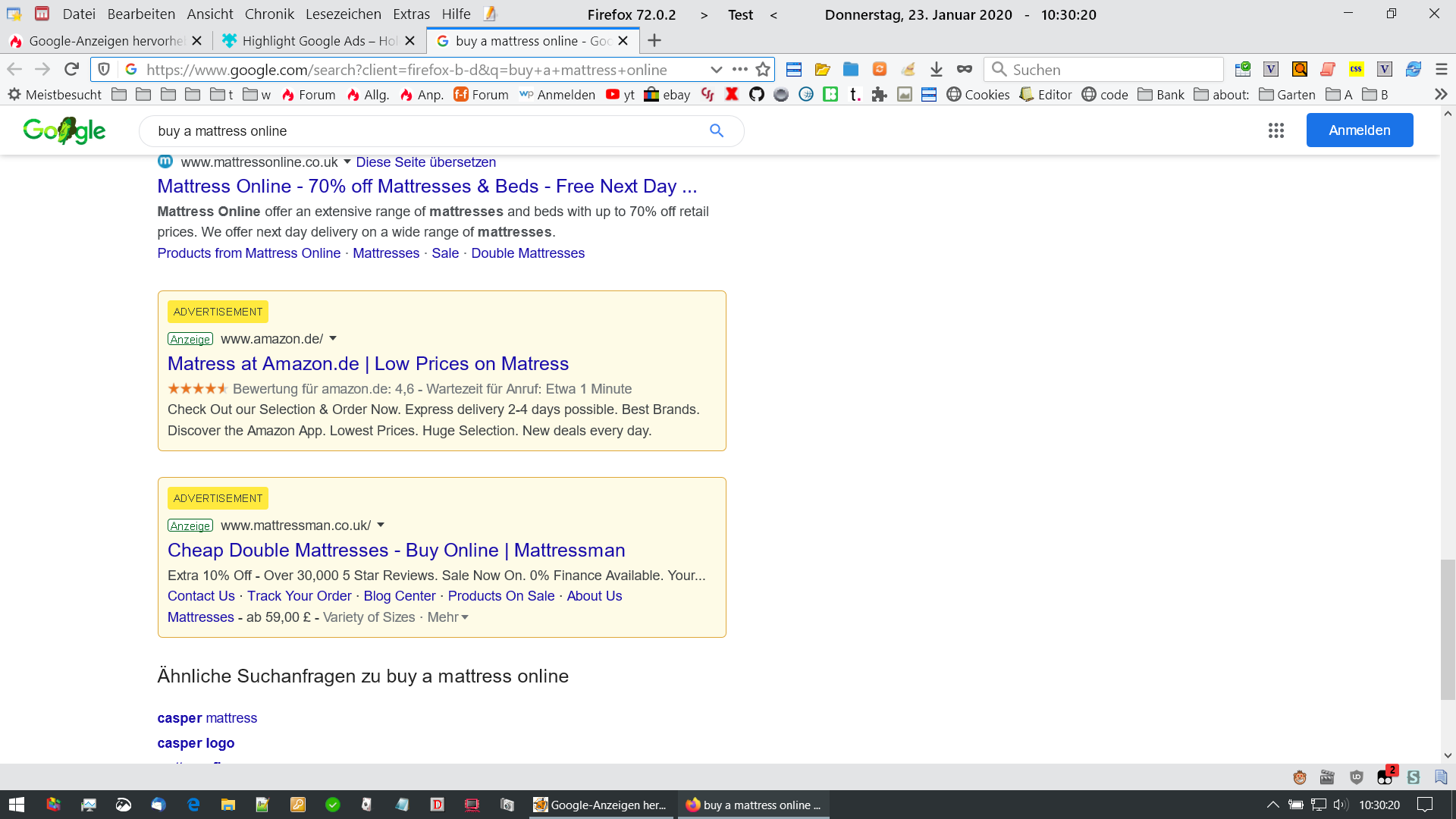Image resolution: width=1456 pixels, height=819 pixels.
Task: Expand the amazon.de ad URL dropdown arrow
Action: tap(333, 338)
